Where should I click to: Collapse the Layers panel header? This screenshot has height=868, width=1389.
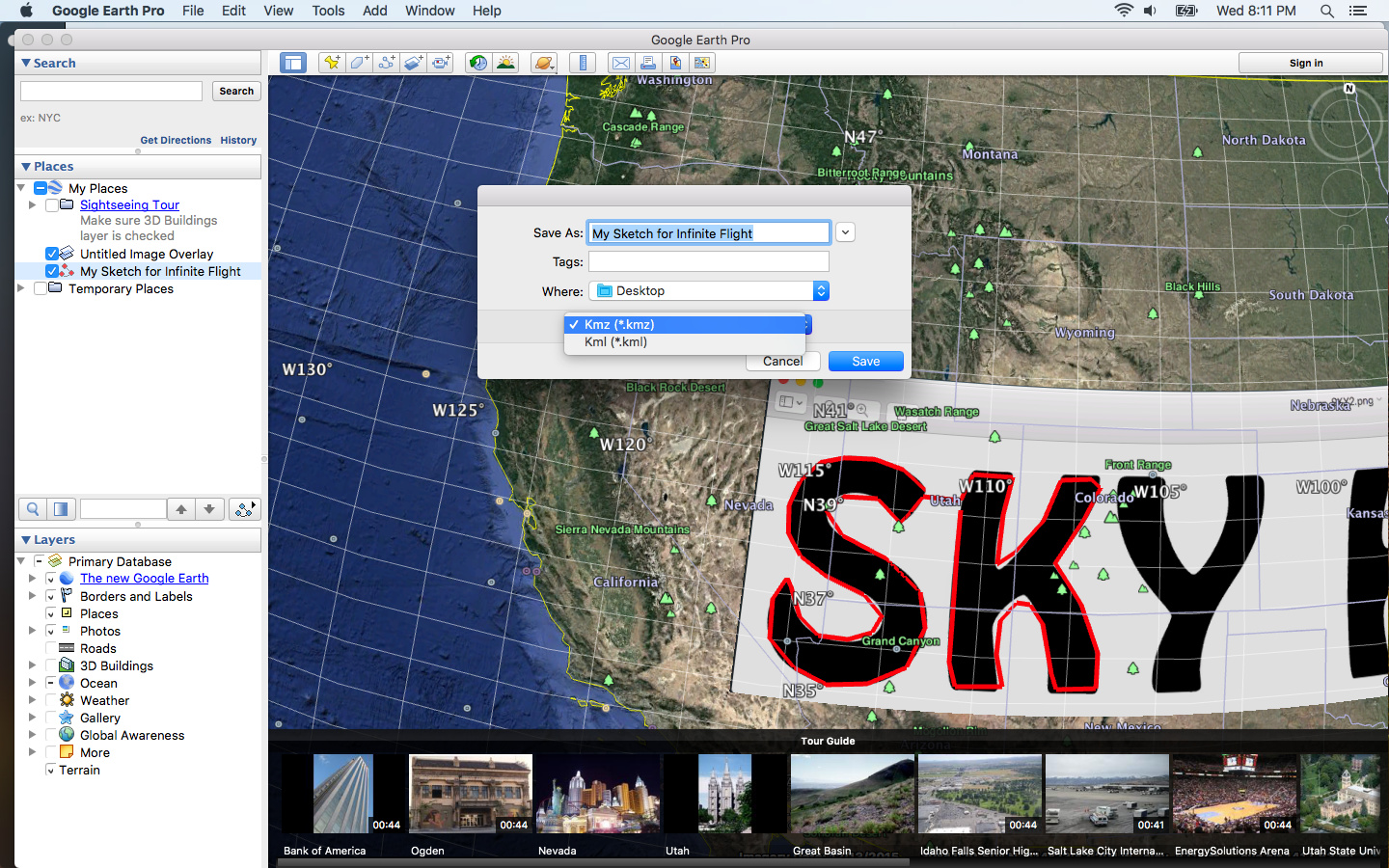26,539
